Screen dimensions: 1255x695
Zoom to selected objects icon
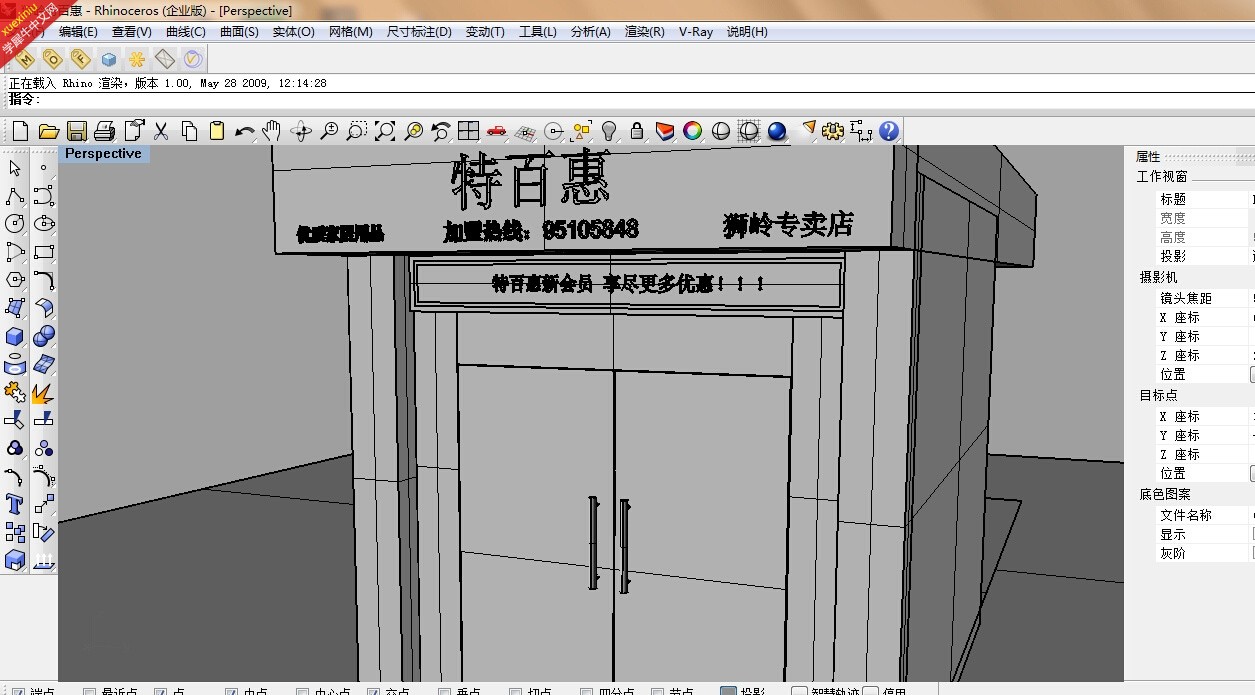coord(413,131)
